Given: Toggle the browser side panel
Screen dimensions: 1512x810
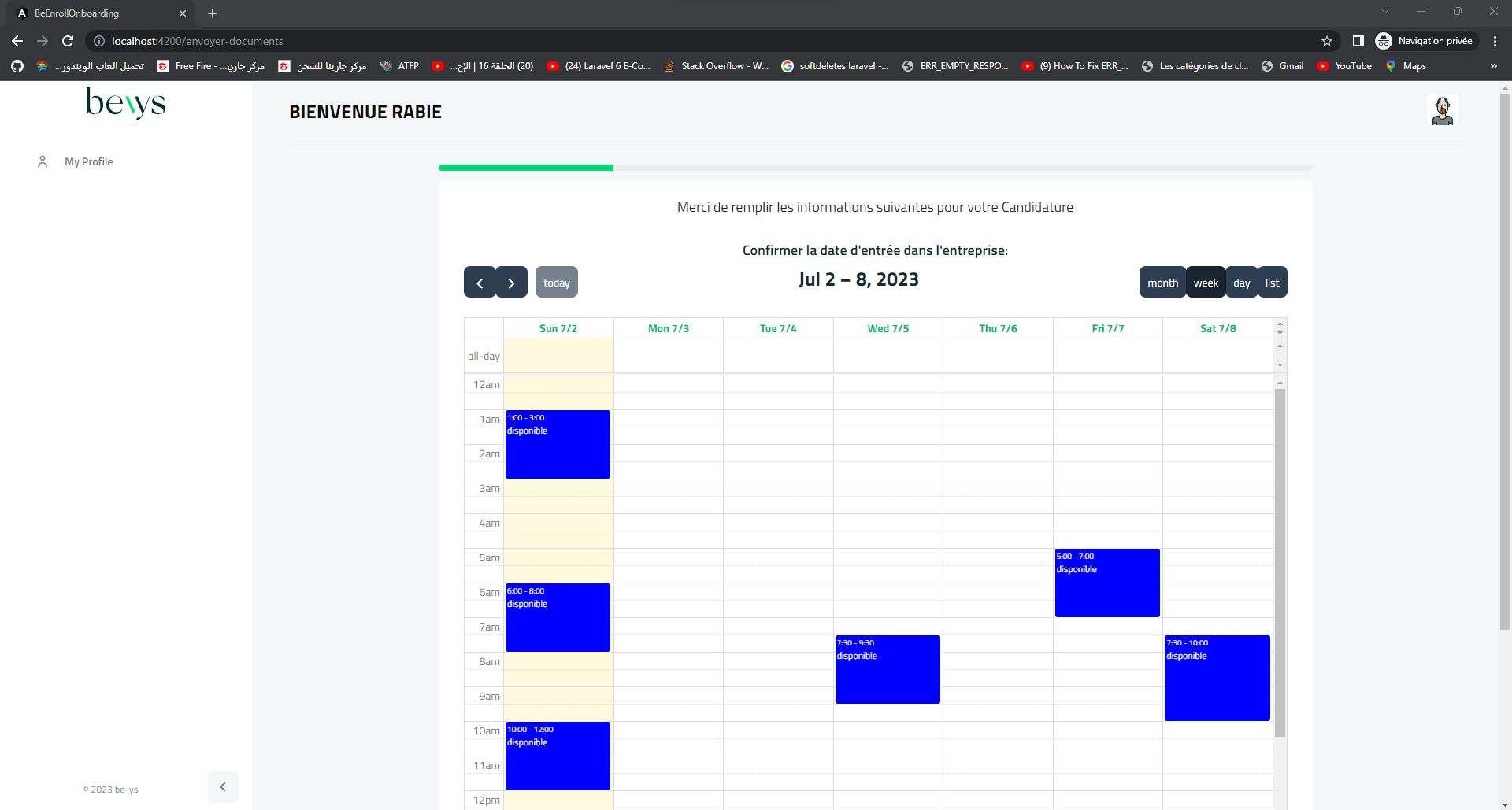Looking at the screenshot, I should click(x=1358, y=41).
